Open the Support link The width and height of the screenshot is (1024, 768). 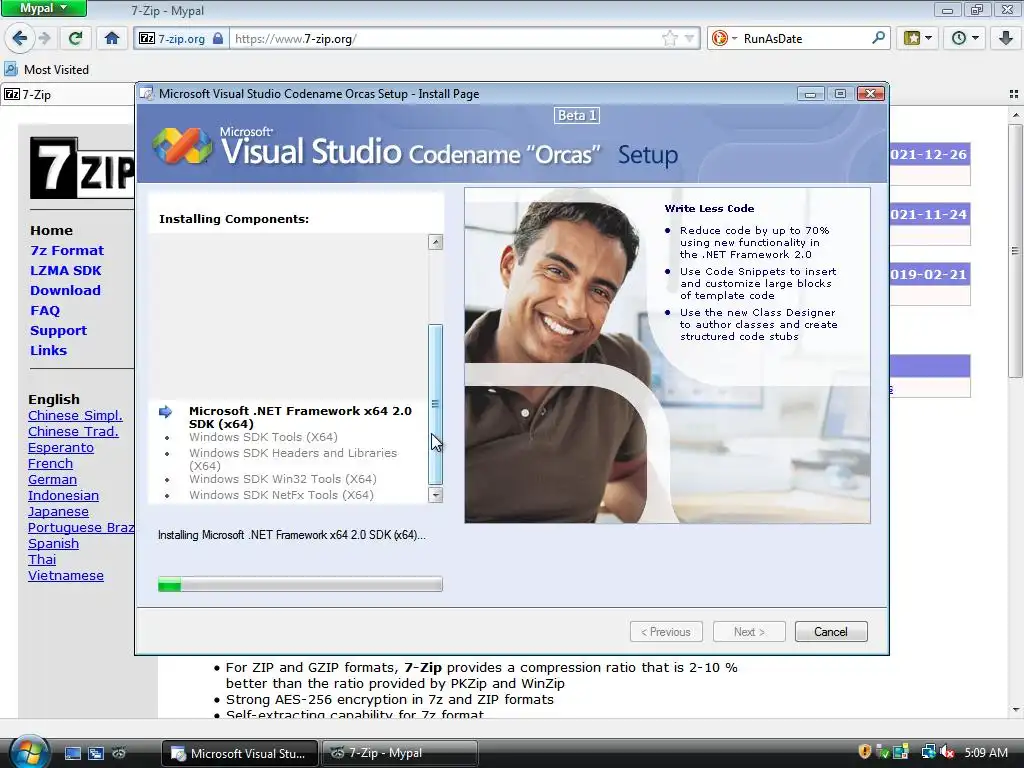coord(58,330)
